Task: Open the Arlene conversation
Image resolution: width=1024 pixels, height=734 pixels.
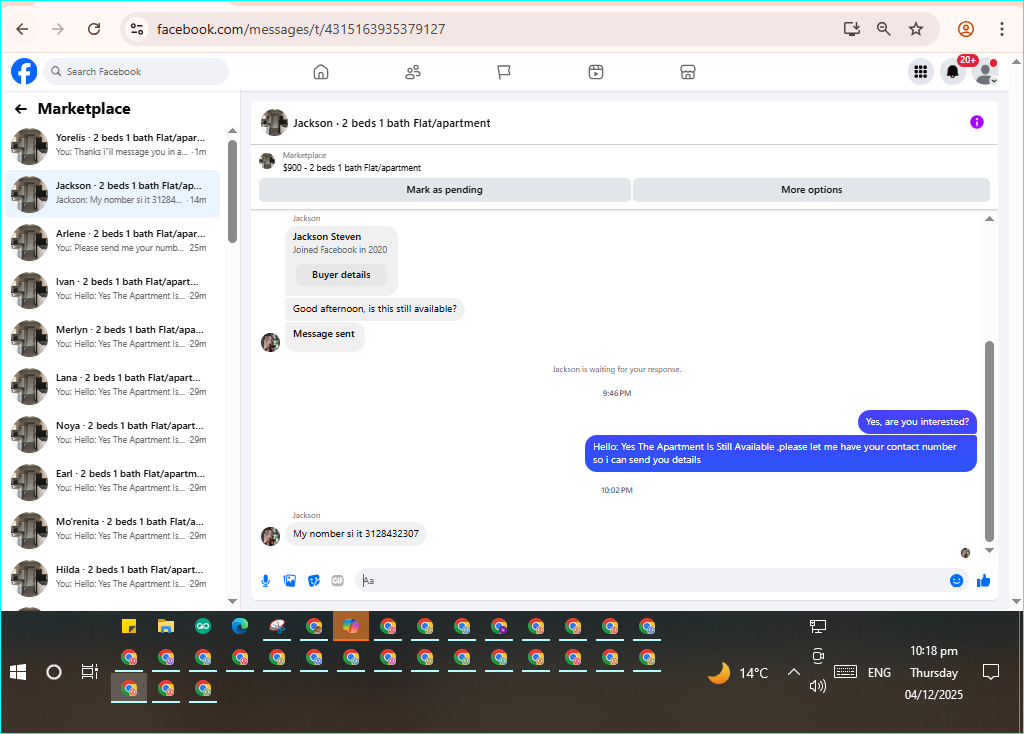Action: coord(112,242)
